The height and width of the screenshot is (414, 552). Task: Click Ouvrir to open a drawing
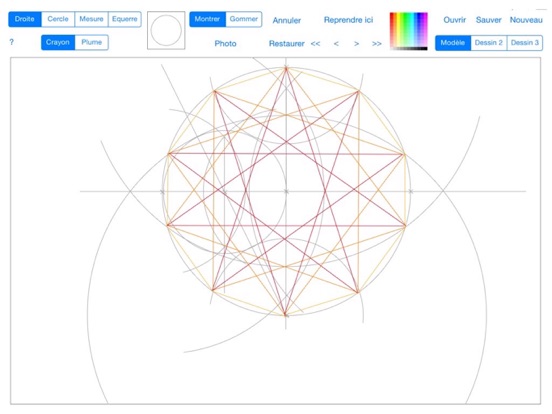click(454, 20)
